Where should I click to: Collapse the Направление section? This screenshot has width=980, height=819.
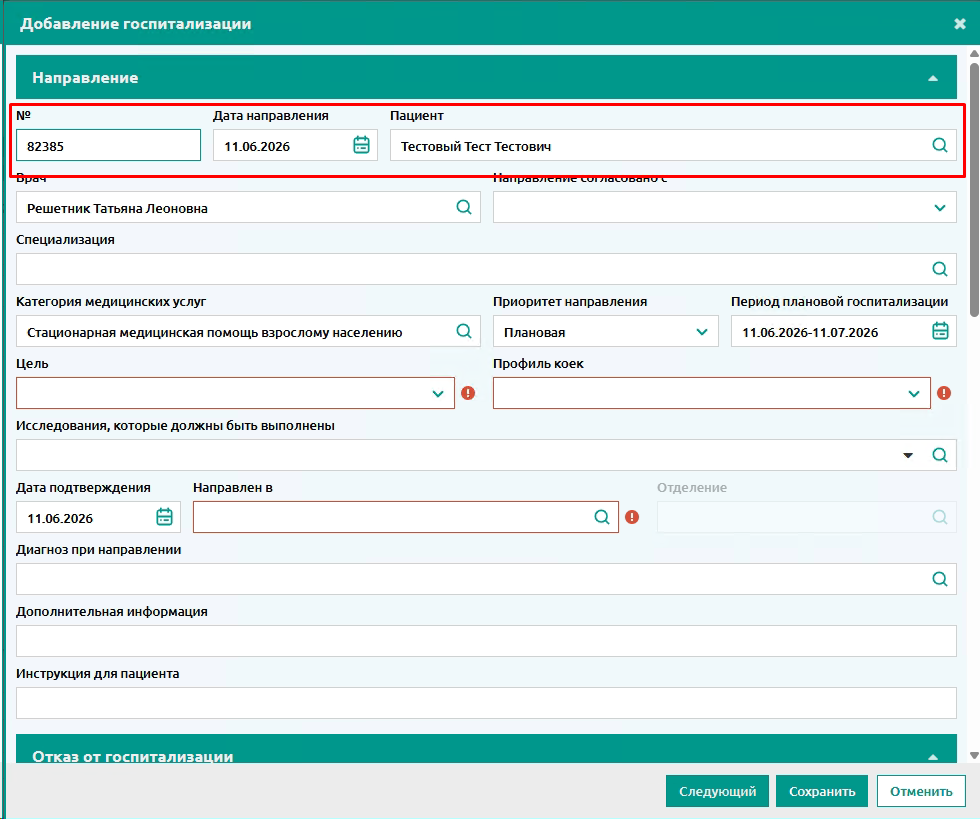pos(933,78)
